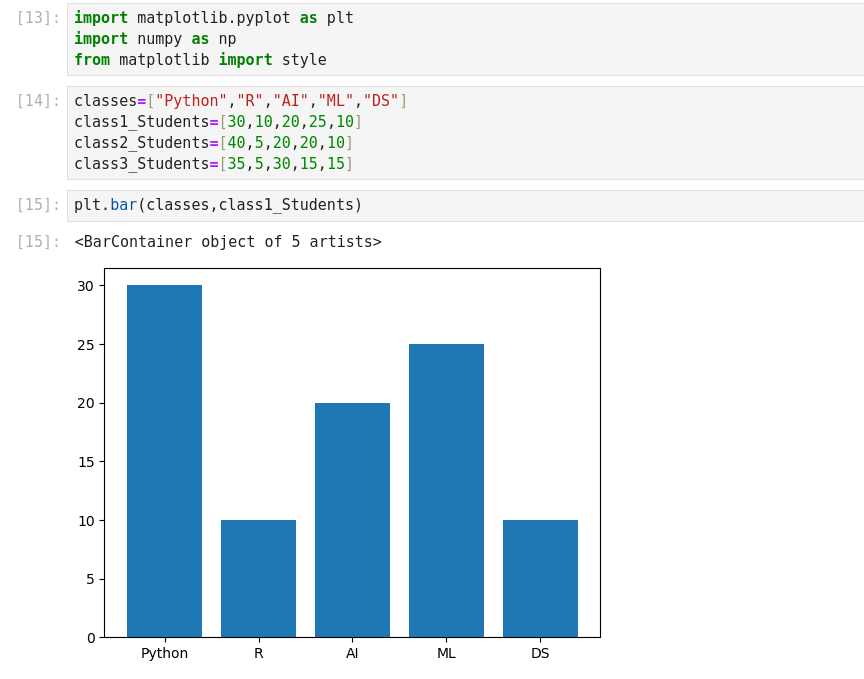Screen dimensions: 864x679
Task: Click the 30 y-axis tick label
Action: [85, 286]
